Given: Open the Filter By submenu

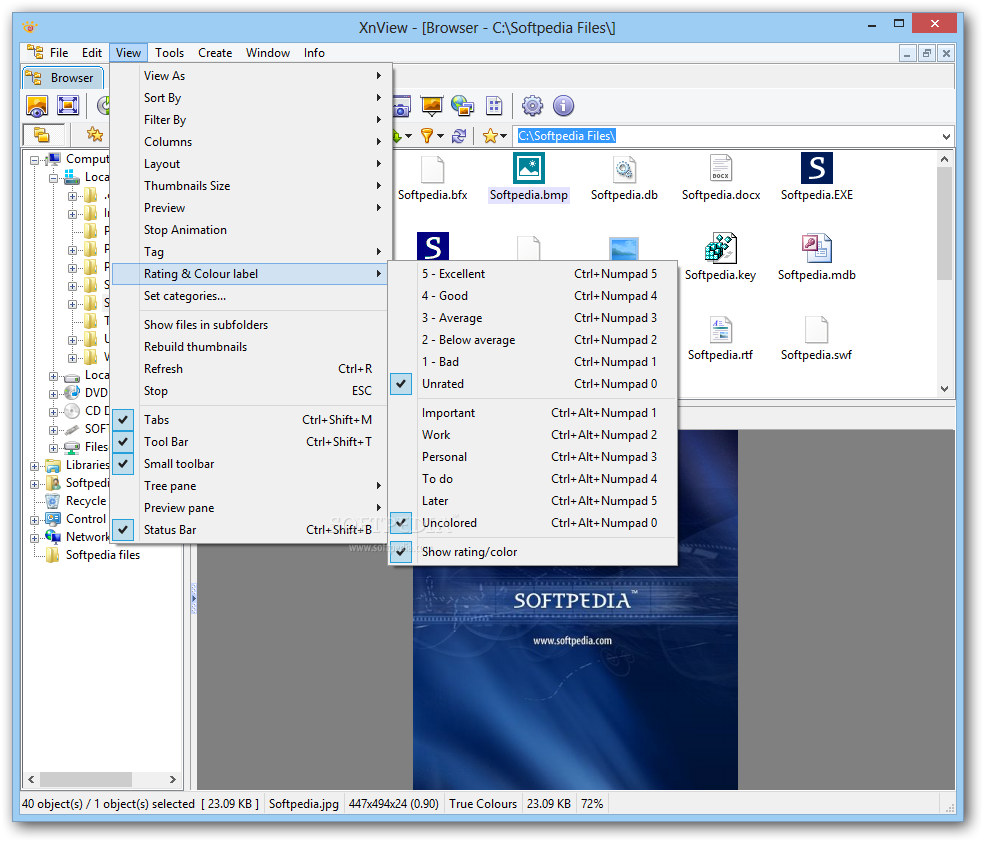Looking at the screenshot, I should click(x=250, y=120).
